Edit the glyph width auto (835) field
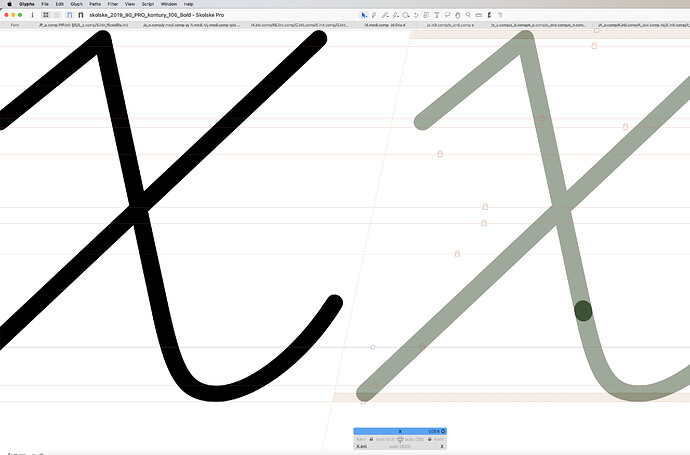 [400, 447]
